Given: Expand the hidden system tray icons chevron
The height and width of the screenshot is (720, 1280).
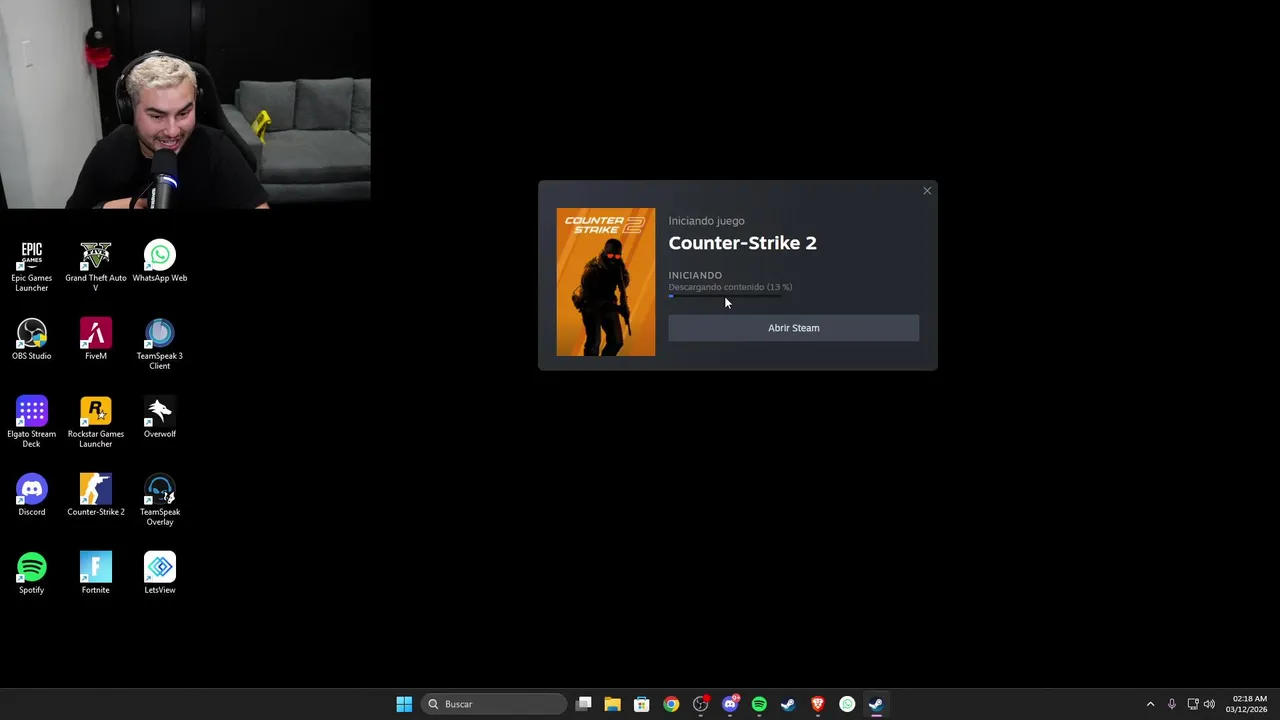Looking at the screenshot, I should 1150,704.
